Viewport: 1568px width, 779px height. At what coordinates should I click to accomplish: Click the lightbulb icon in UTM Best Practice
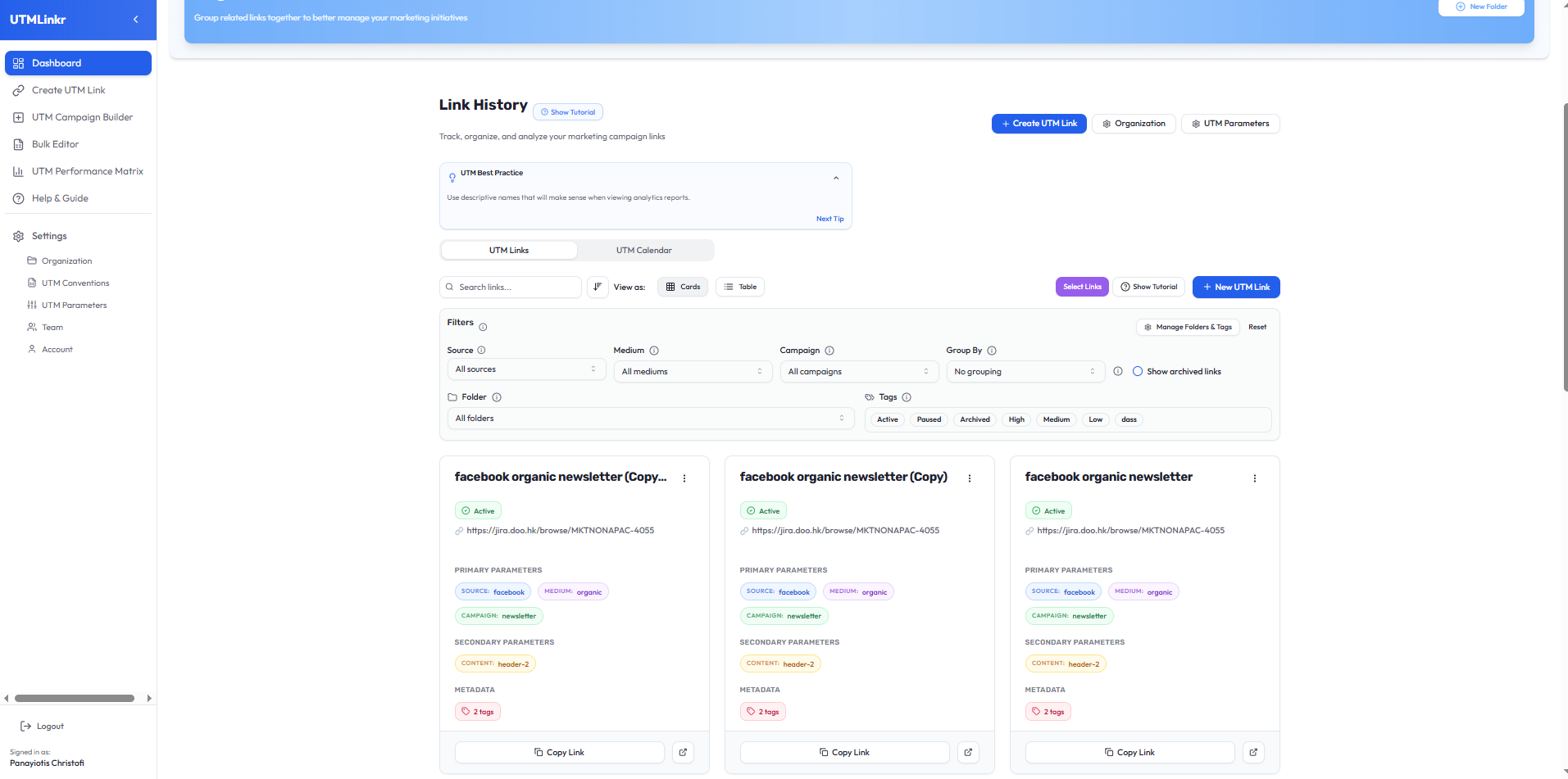pos(452,177)
